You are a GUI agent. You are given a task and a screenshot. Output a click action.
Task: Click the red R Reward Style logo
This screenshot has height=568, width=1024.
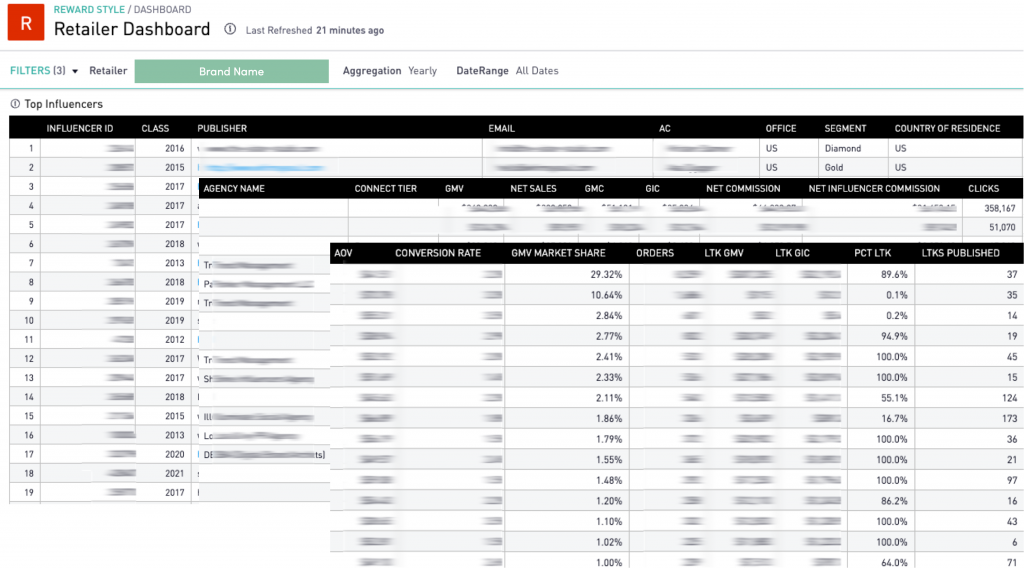(x=26, y=22)
